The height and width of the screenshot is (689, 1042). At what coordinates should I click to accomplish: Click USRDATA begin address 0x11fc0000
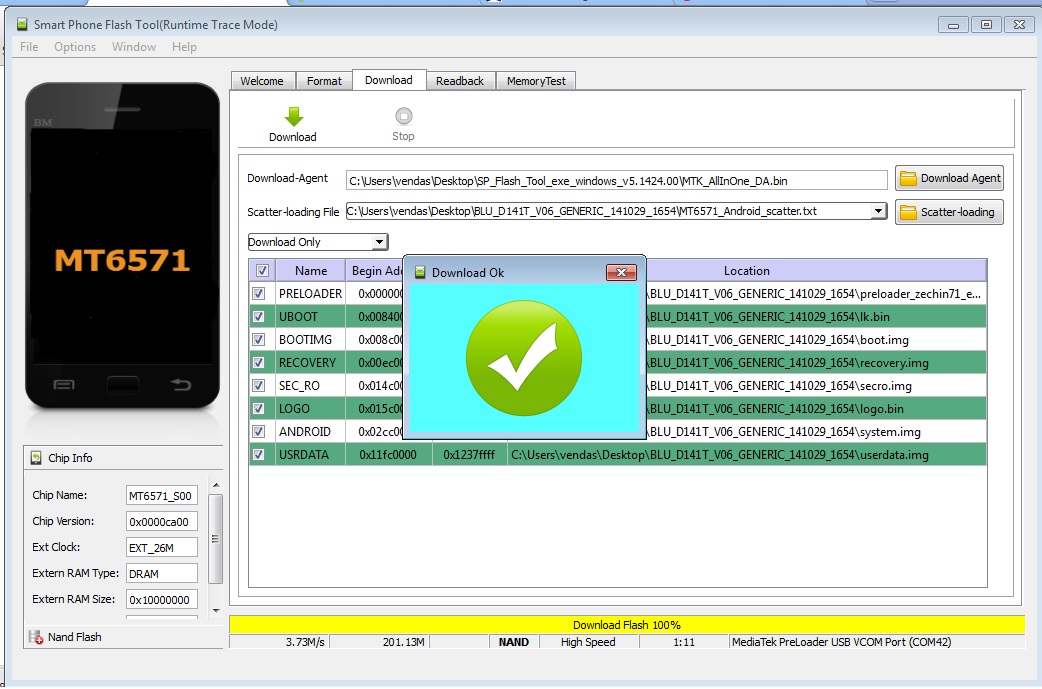389,454
